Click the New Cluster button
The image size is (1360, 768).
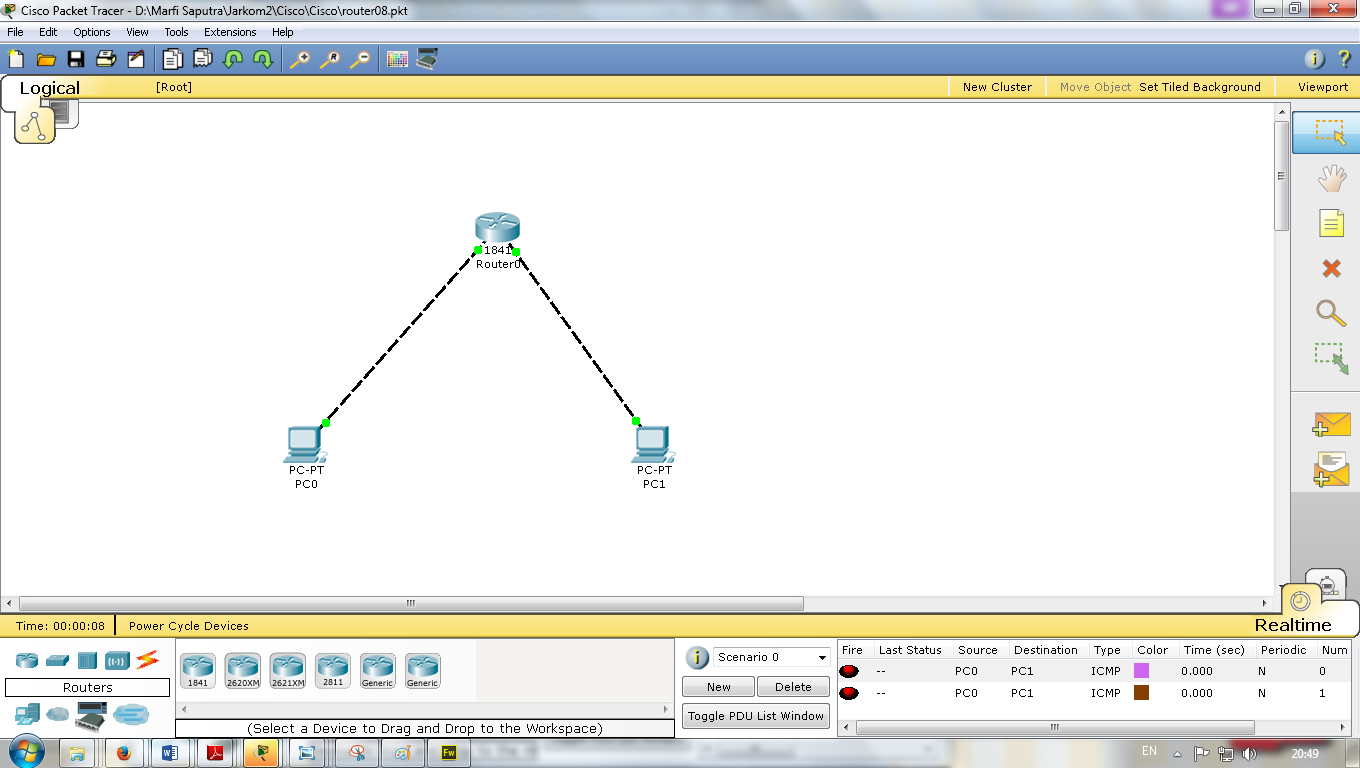[x=997, y=87]
